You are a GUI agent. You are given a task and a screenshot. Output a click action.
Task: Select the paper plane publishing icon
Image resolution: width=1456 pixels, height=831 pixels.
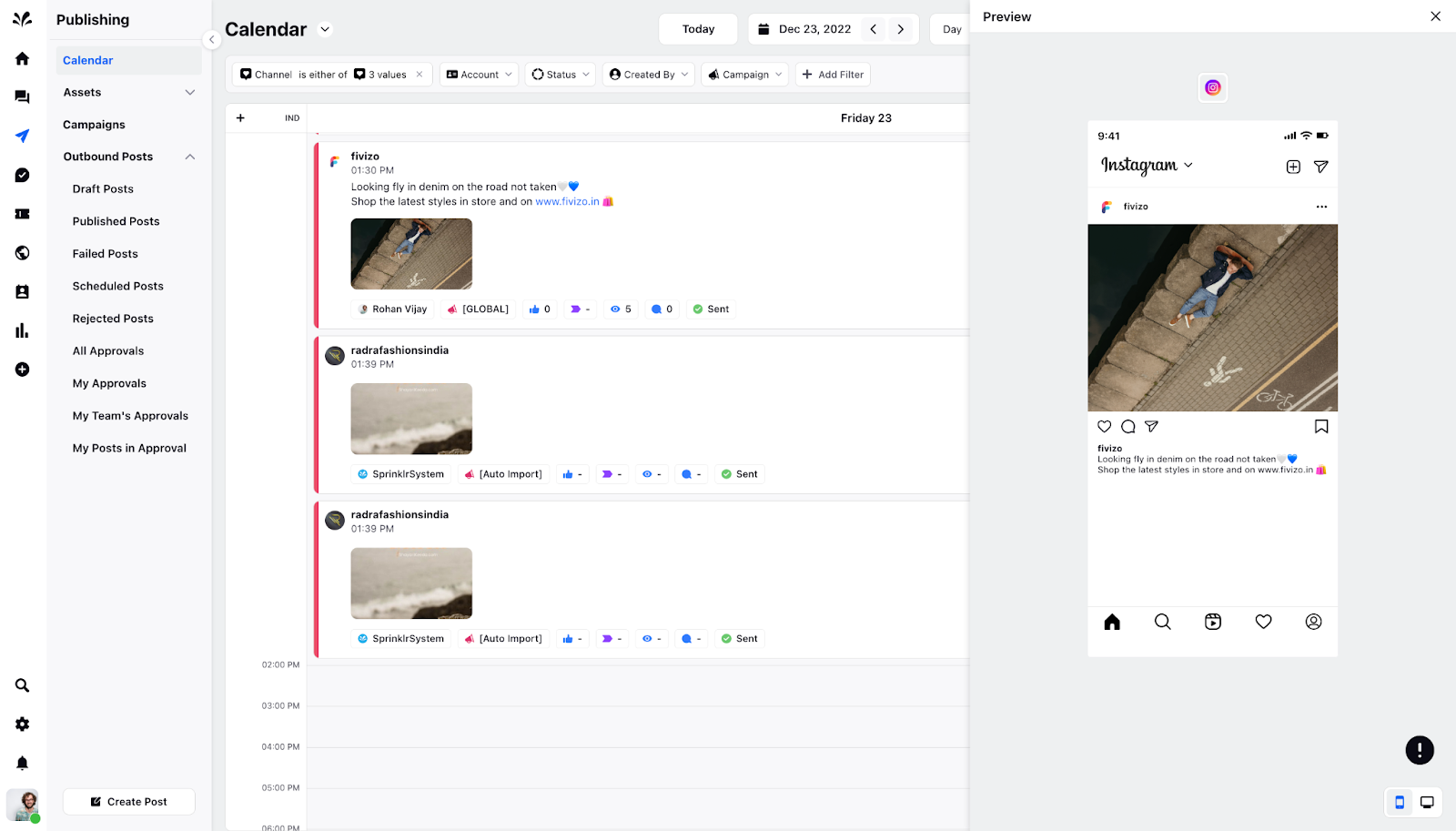[x=22, y=136]
